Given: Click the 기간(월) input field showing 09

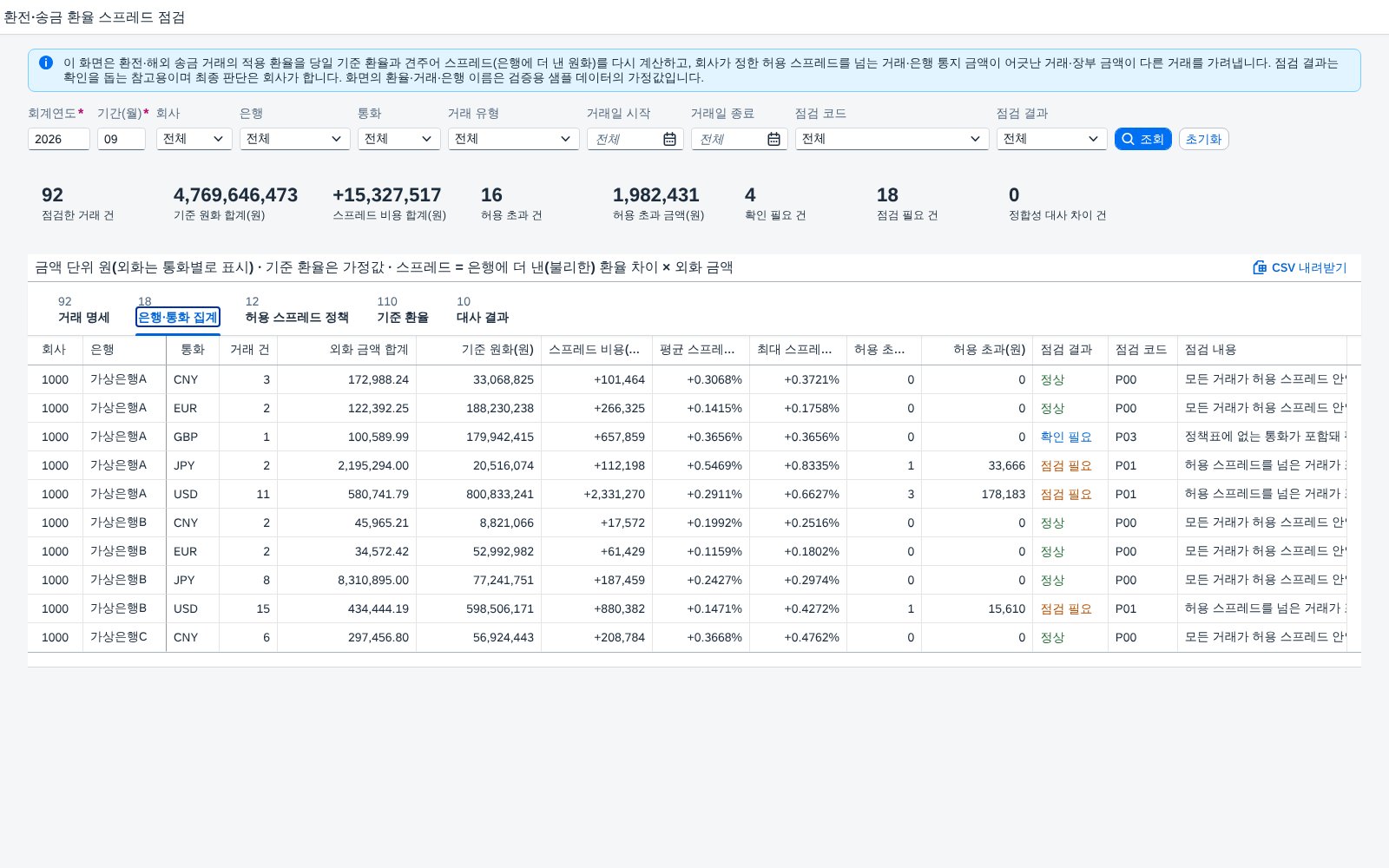Looking at the screenshot, I should (122, 139).
